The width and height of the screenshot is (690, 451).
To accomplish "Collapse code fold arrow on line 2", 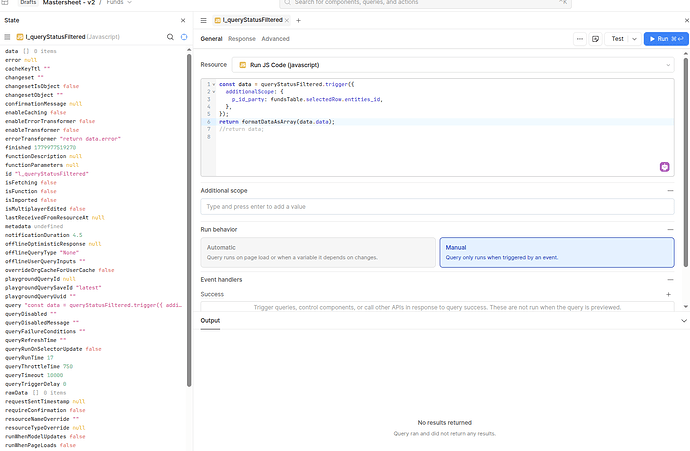I will click(214, 92).
